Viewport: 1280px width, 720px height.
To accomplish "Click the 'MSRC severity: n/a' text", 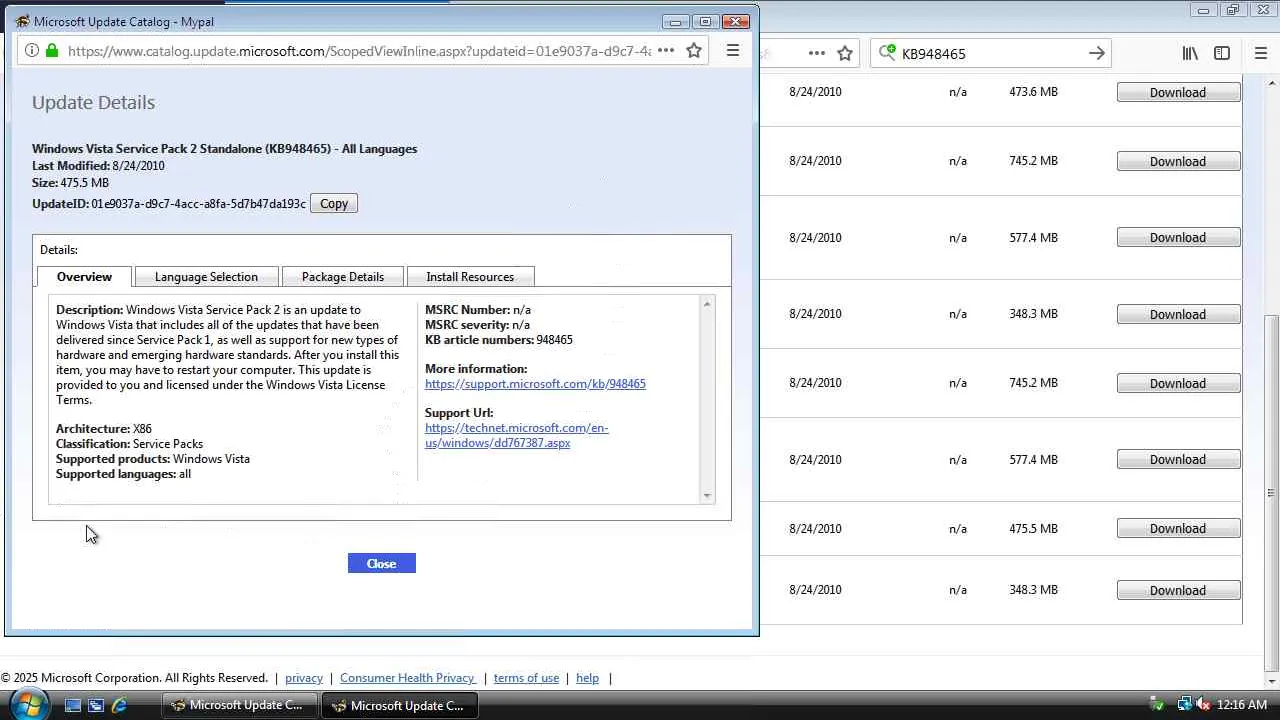I will point(477,325).
